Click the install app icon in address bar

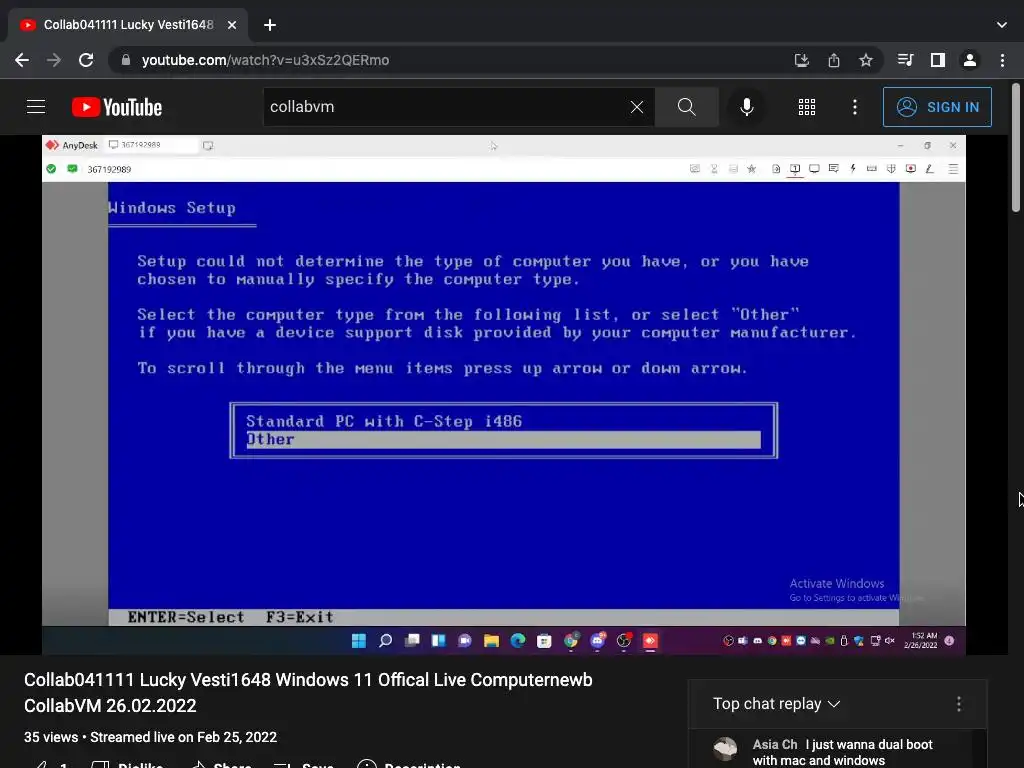pyautogui.click(x=801, y=60)
